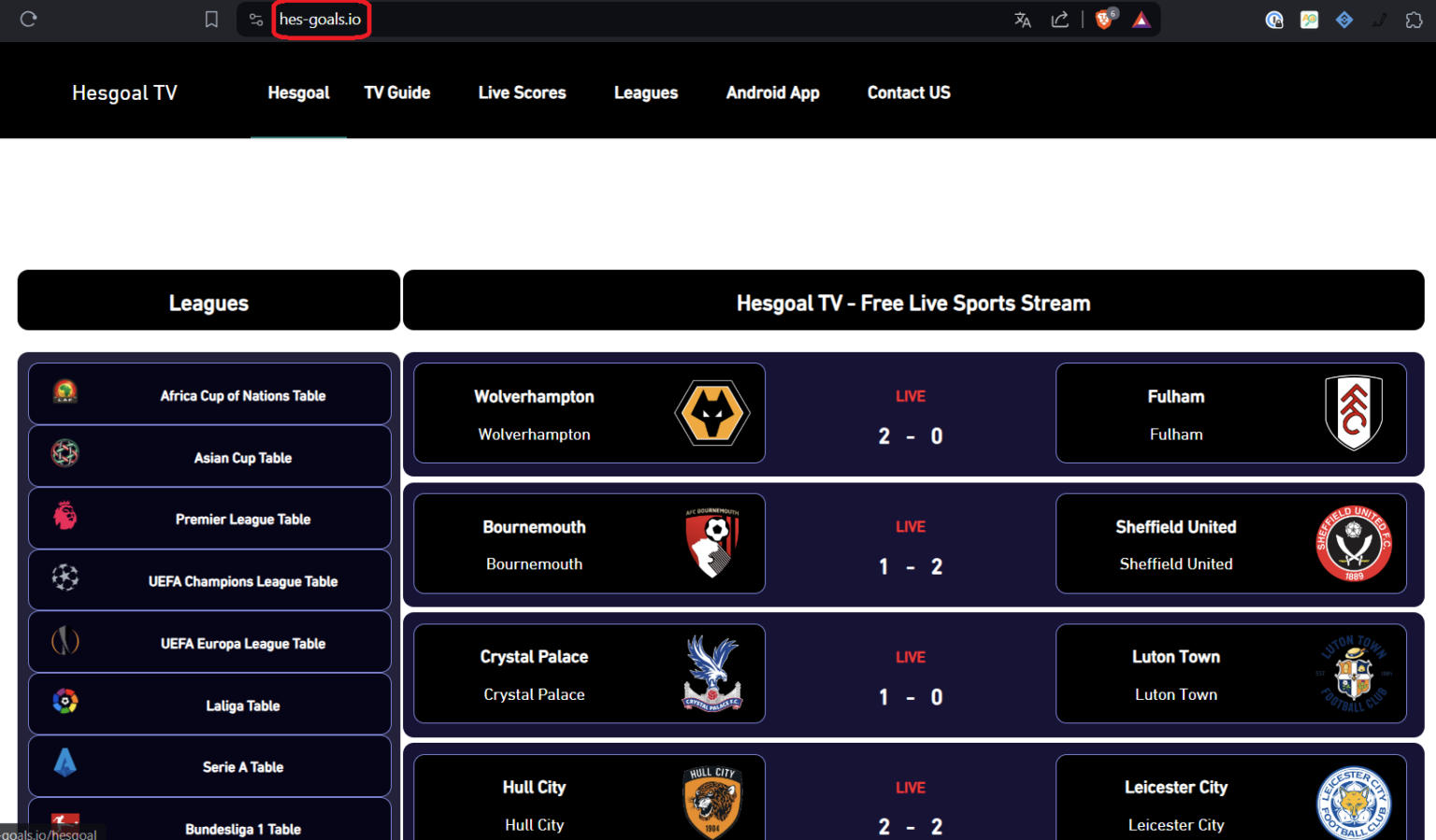Select UEFA Champions League Table

[242, 581]
